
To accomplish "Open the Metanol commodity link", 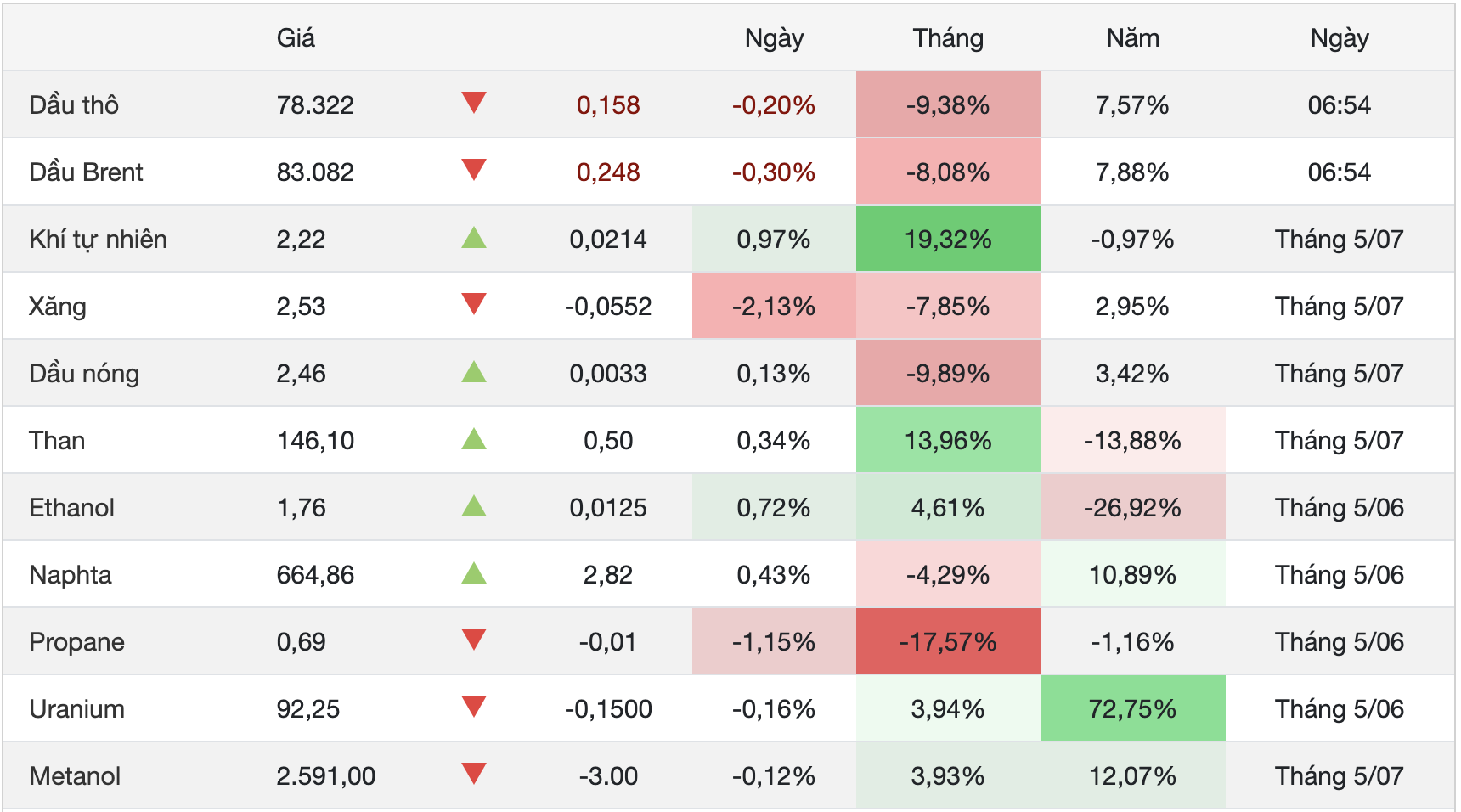I will point(75,776).
